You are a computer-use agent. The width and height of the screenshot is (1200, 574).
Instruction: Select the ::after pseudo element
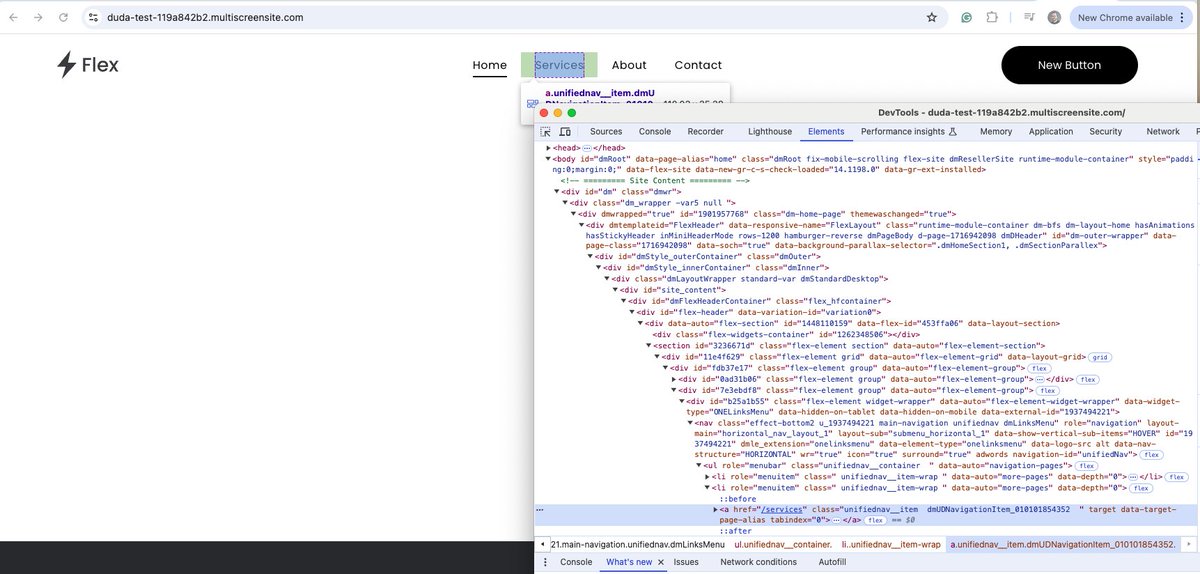(x=736, y=531)
